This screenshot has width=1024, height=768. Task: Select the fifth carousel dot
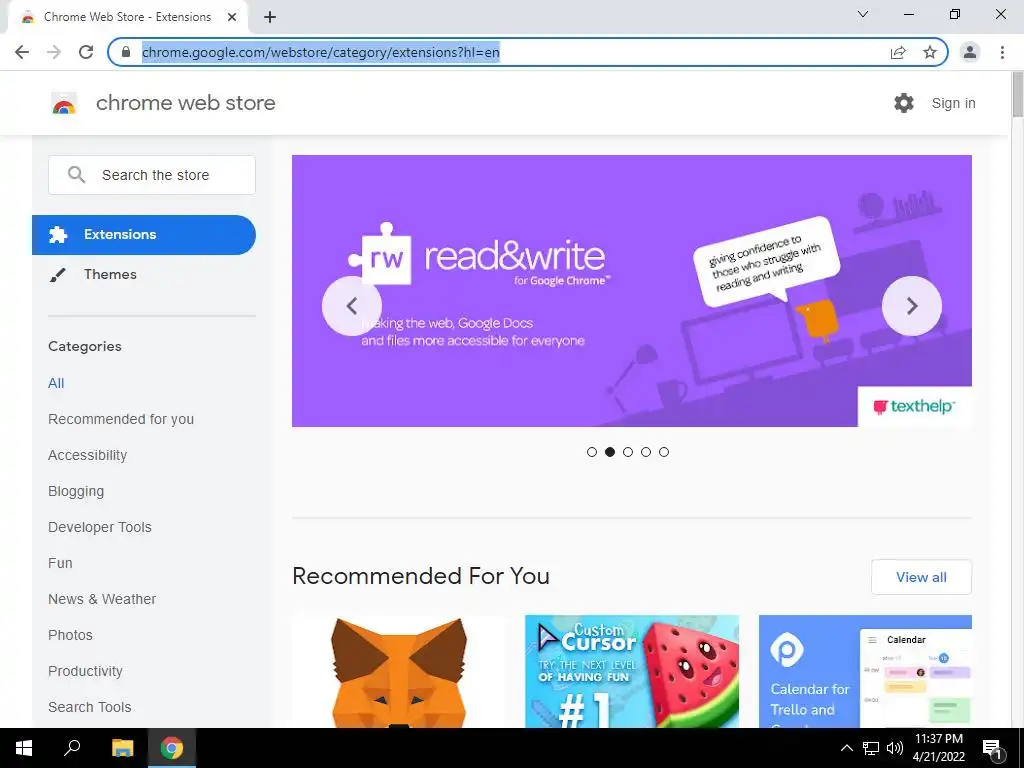[x=664, y=452]
